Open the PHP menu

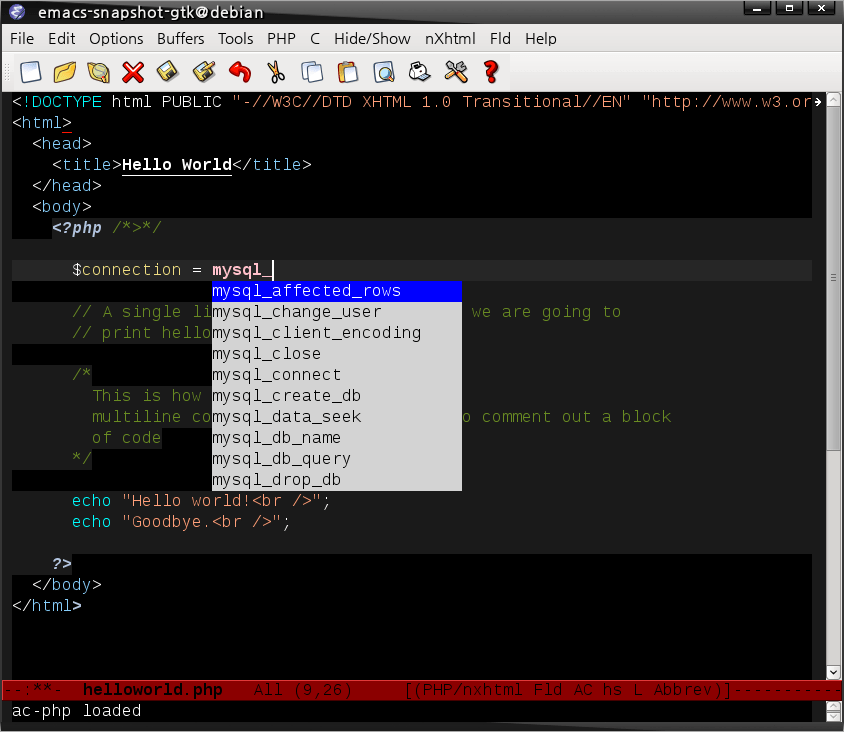(281, 38)
